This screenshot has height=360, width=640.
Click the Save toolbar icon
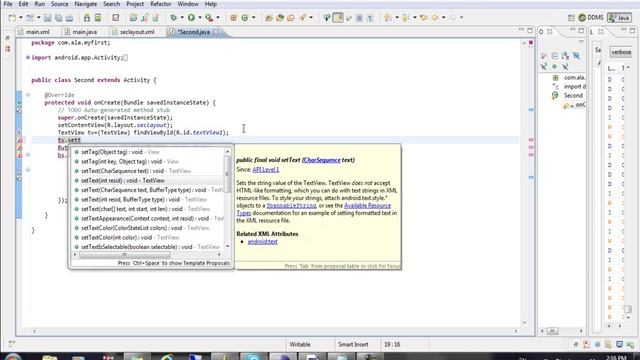[48, 18]
